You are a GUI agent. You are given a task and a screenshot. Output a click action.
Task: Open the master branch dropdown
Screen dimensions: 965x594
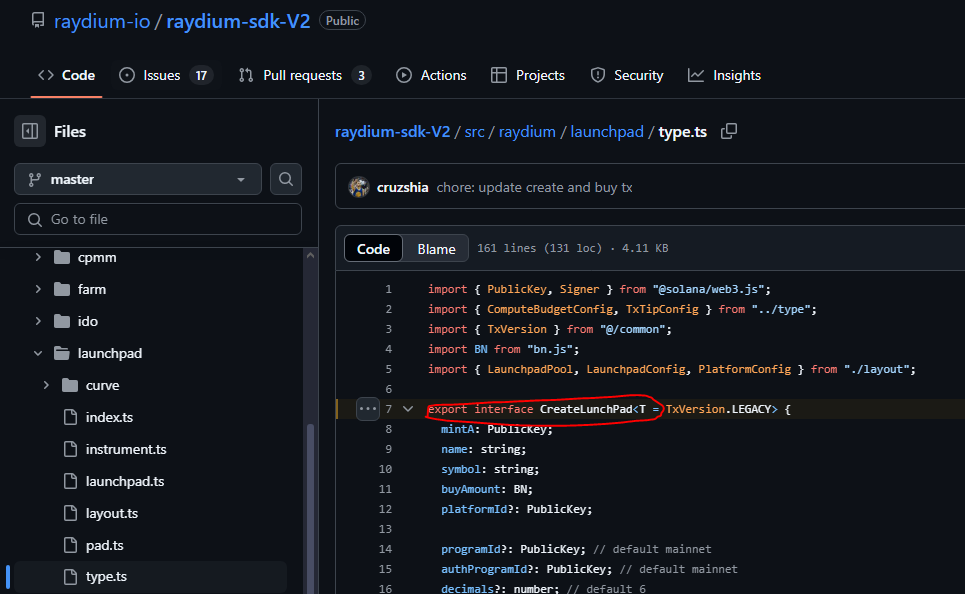(138, 179)
